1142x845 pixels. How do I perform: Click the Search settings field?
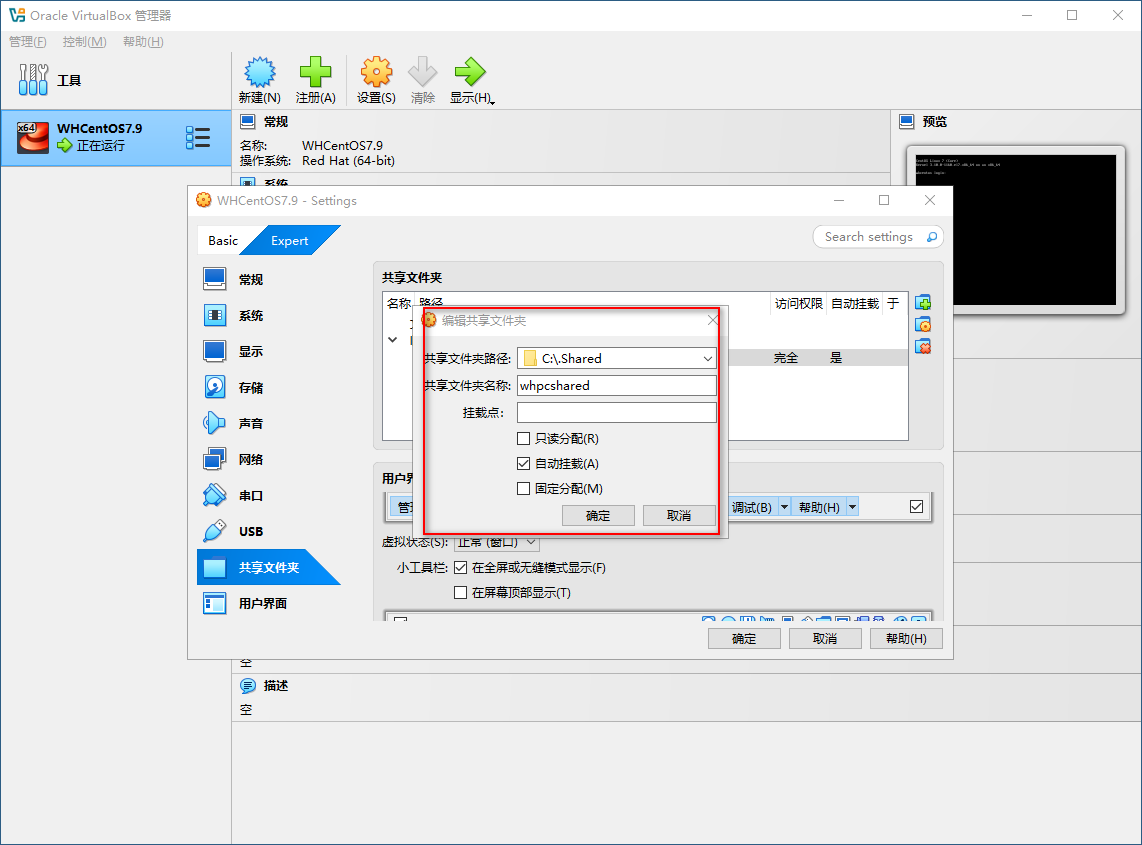point(878,237)
